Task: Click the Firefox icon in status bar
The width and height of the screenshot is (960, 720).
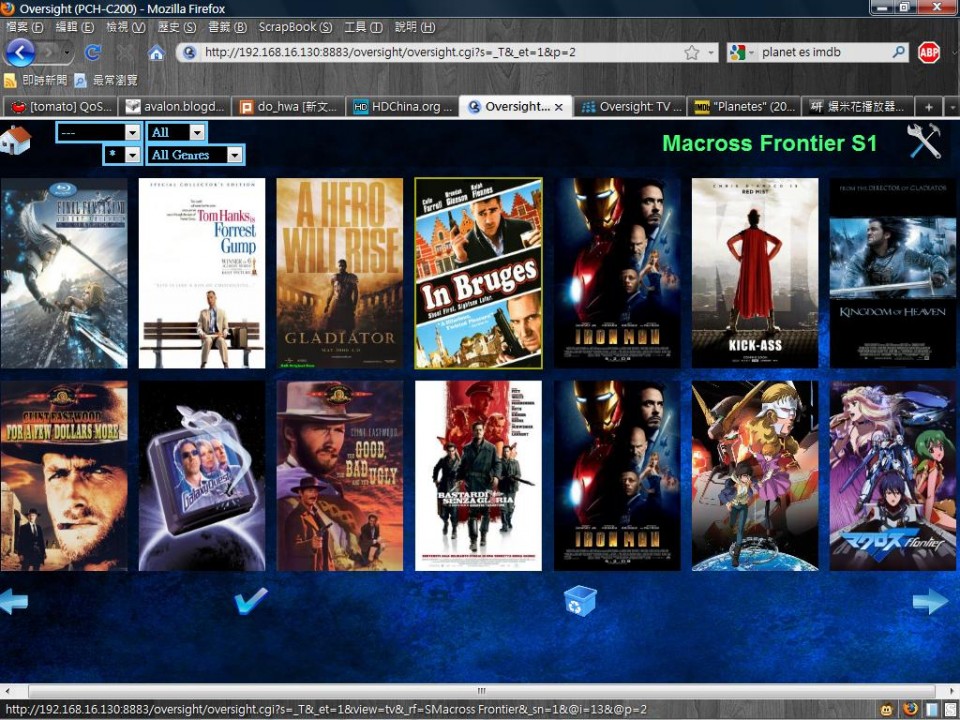Action: click(910, 709)
